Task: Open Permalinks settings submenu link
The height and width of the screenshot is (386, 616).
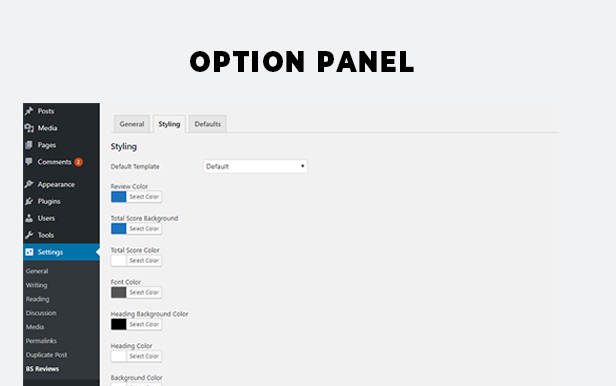Action: (41, 341)
